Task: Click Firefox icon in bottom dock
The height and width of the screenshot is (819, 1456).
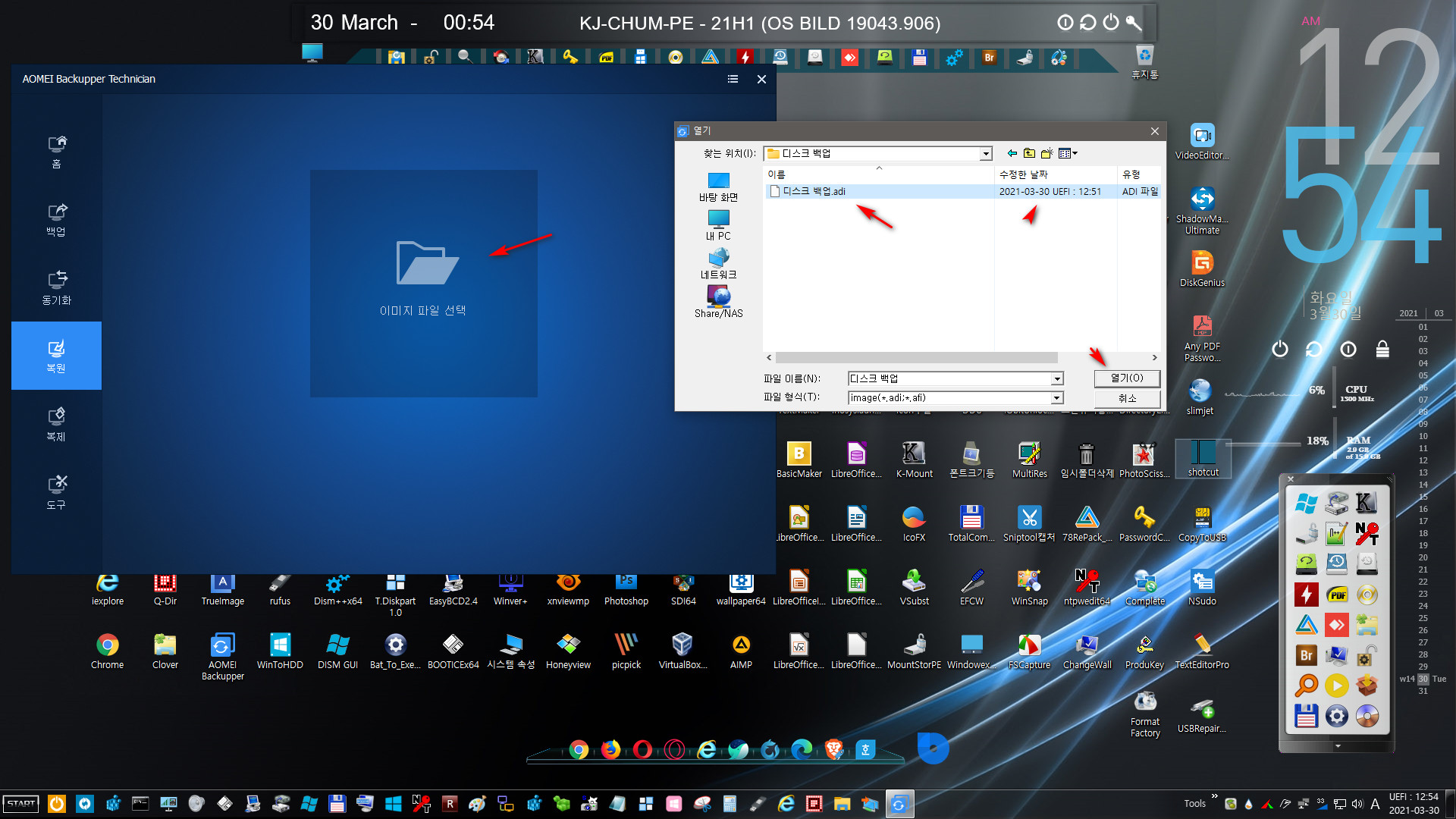Action: coord(610,750)
